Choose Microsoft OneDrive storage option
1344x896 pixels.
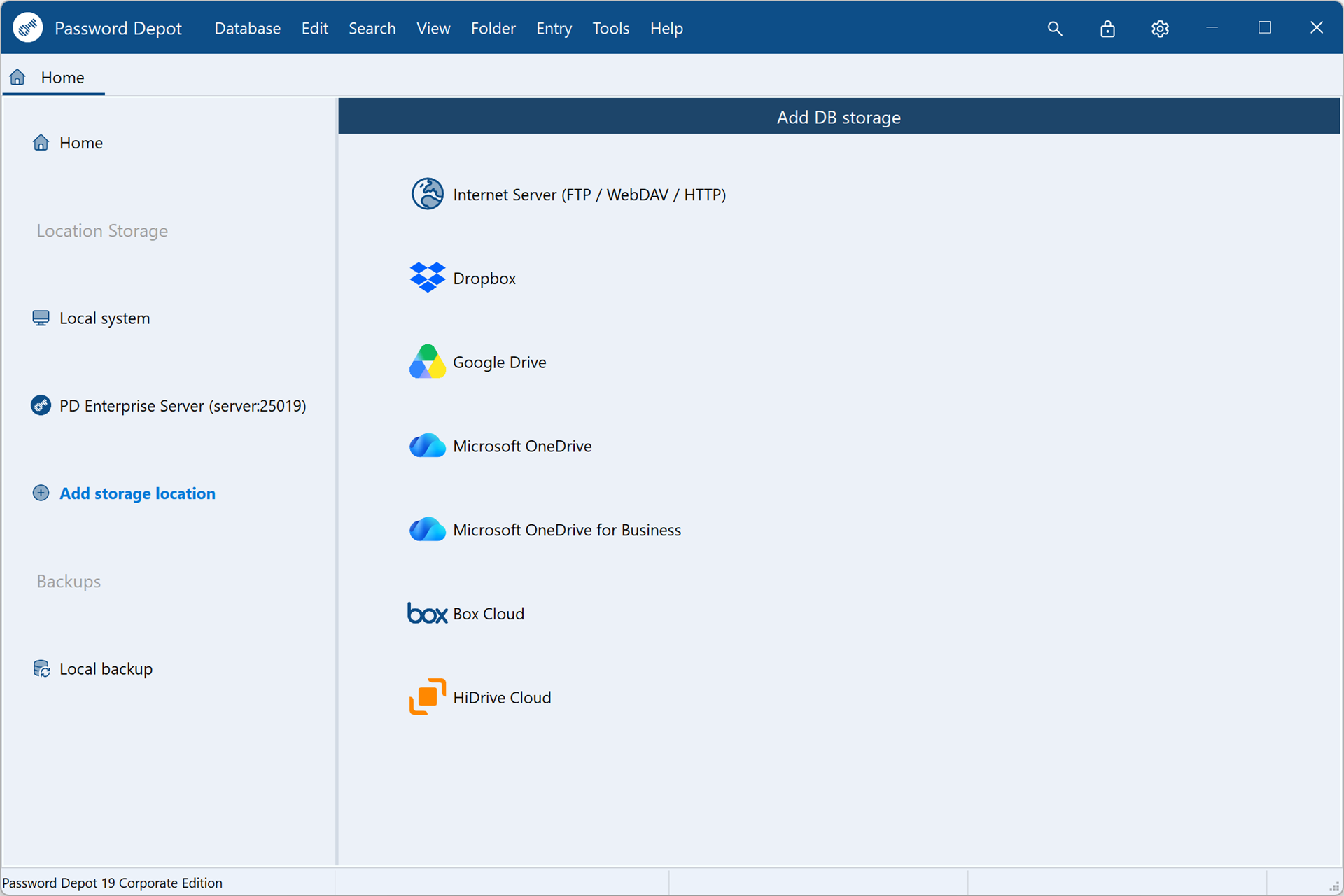pos(522,446)
